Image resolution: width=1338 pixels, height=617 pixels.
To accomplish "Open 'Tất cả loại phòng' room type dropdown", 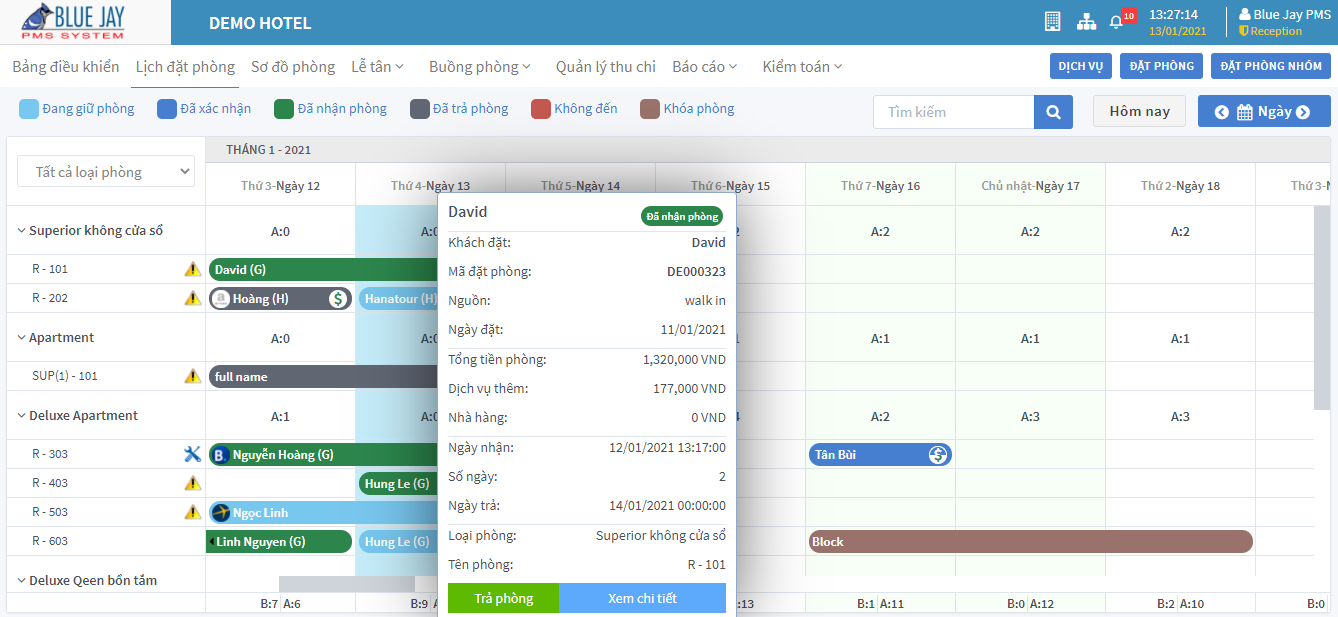I will (x=106, y=172).
